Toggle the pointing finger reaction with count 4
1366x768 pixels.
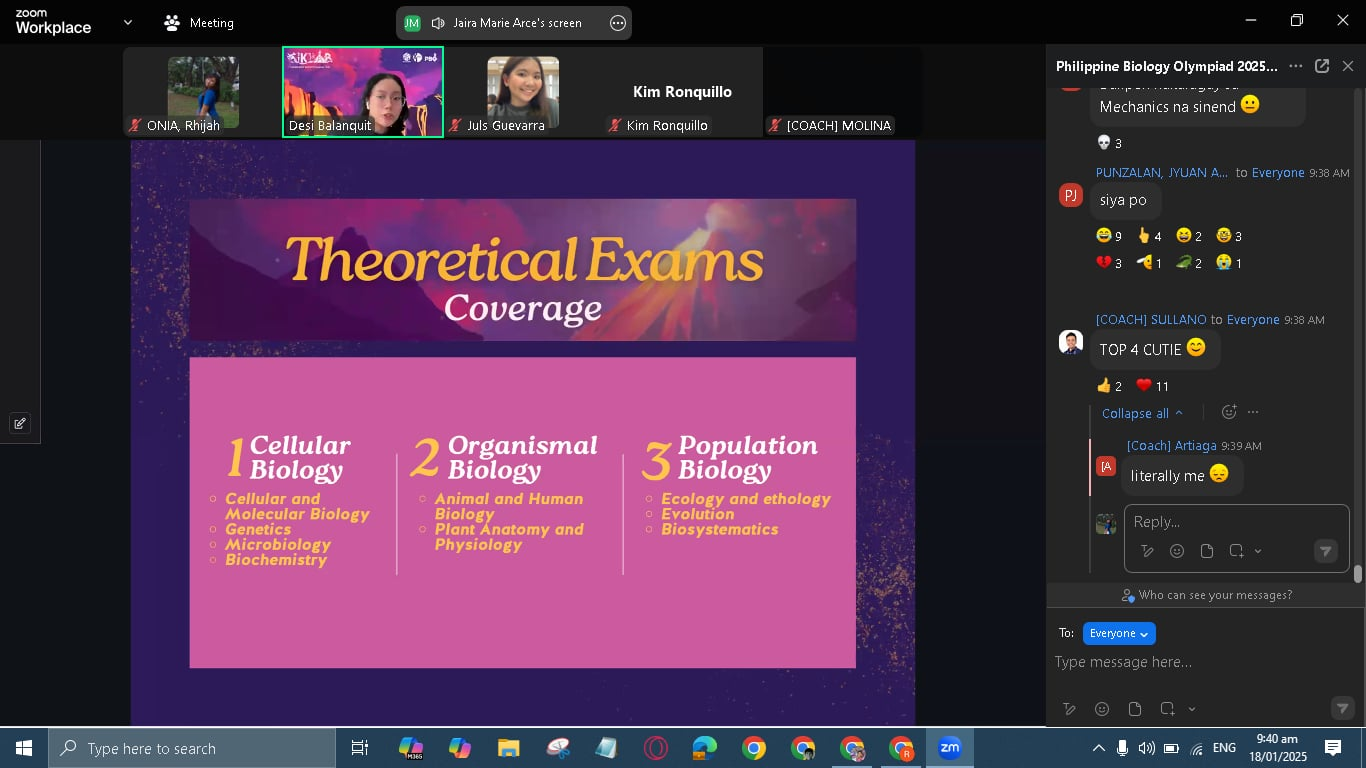pos(1149,236)
